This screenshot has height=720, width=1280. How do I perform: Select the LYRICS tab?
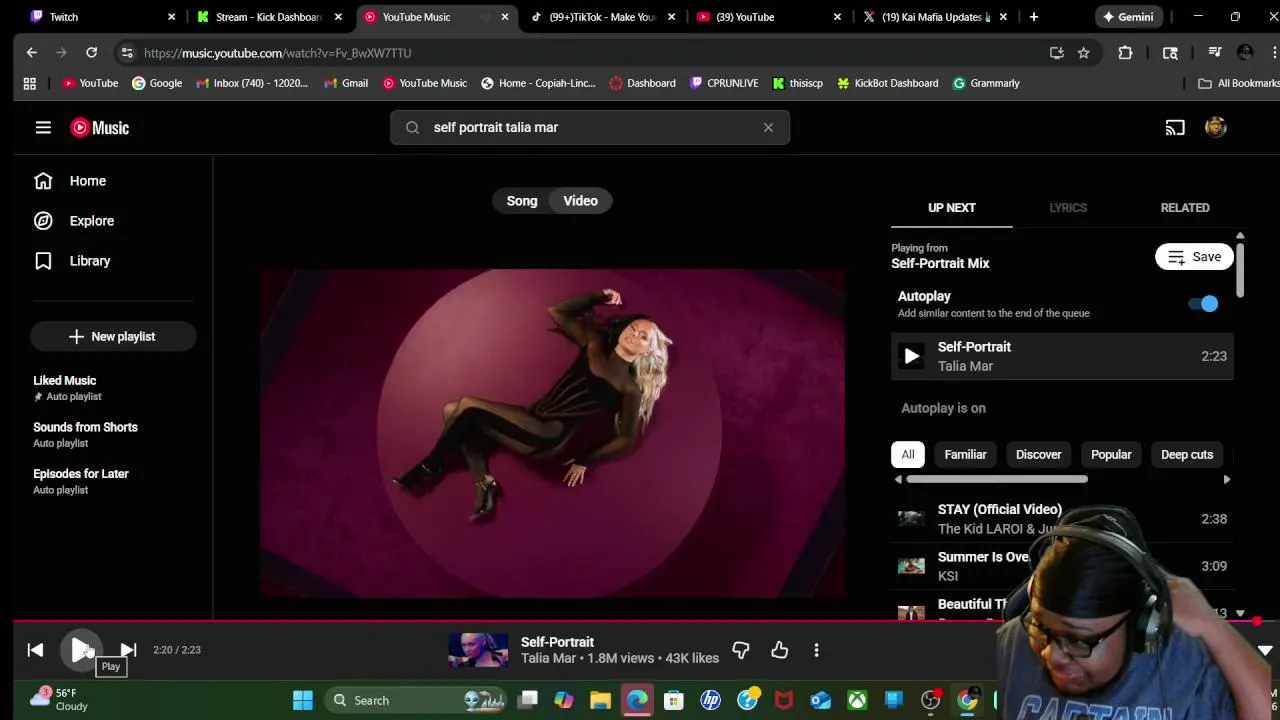tap(1068, 207)
